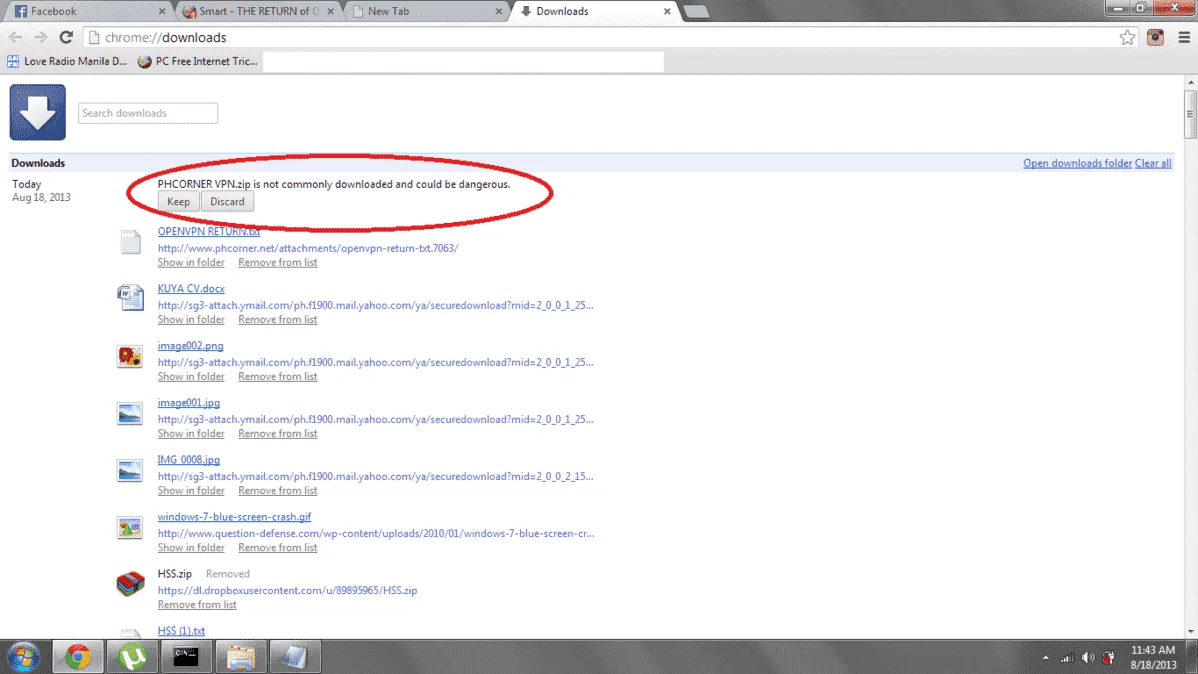Click the IMG_0008.jpg thumbnail icon

[130, 470]
